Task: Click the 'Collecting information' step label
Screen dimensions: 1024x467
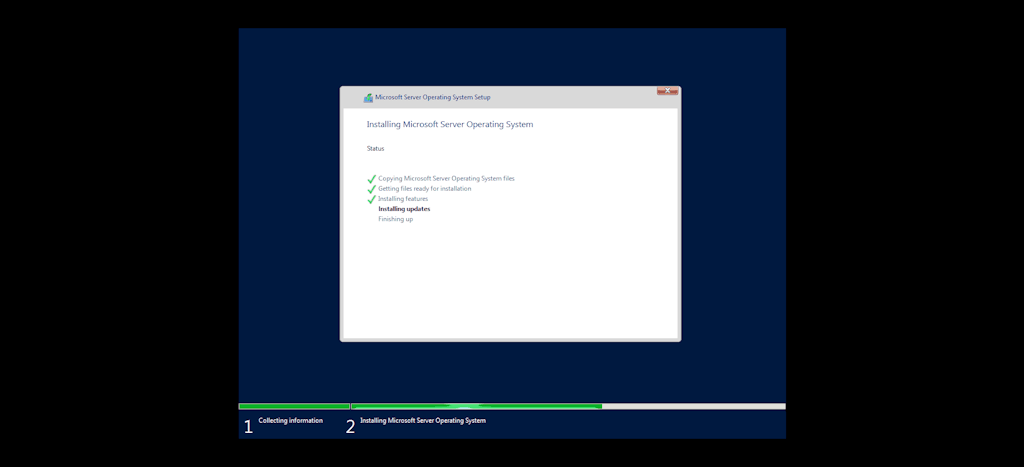Action: (x=291, y=421)
